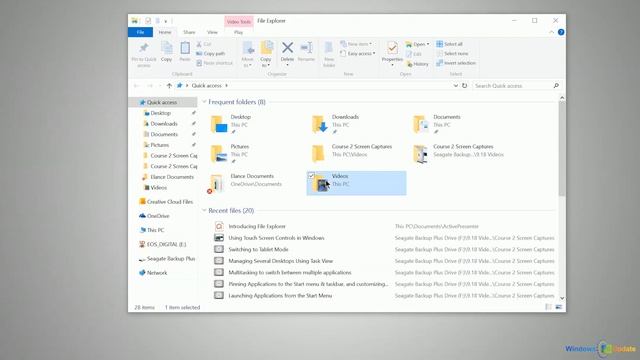Click the Refresh button in address bar
640x360 pixels.
[464, 86]
